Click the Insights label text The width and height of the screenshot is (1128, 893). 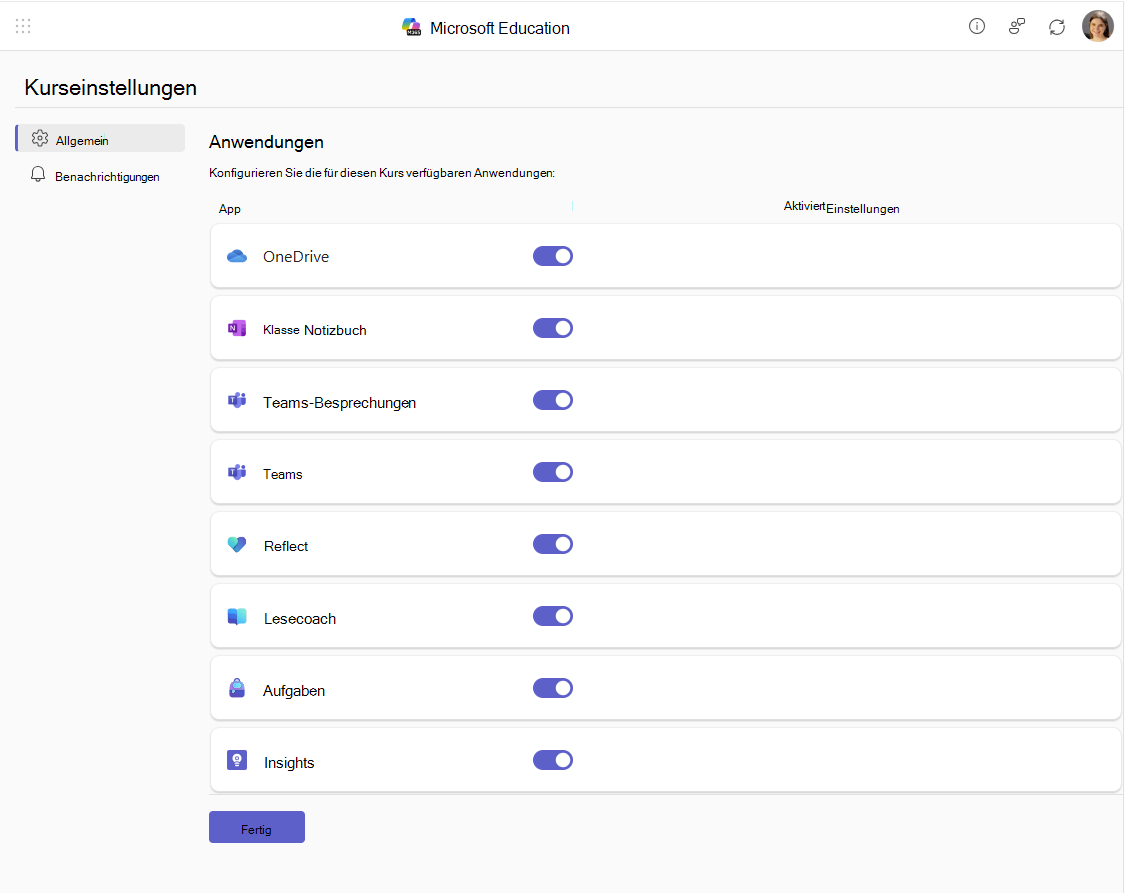coord(289,763)
